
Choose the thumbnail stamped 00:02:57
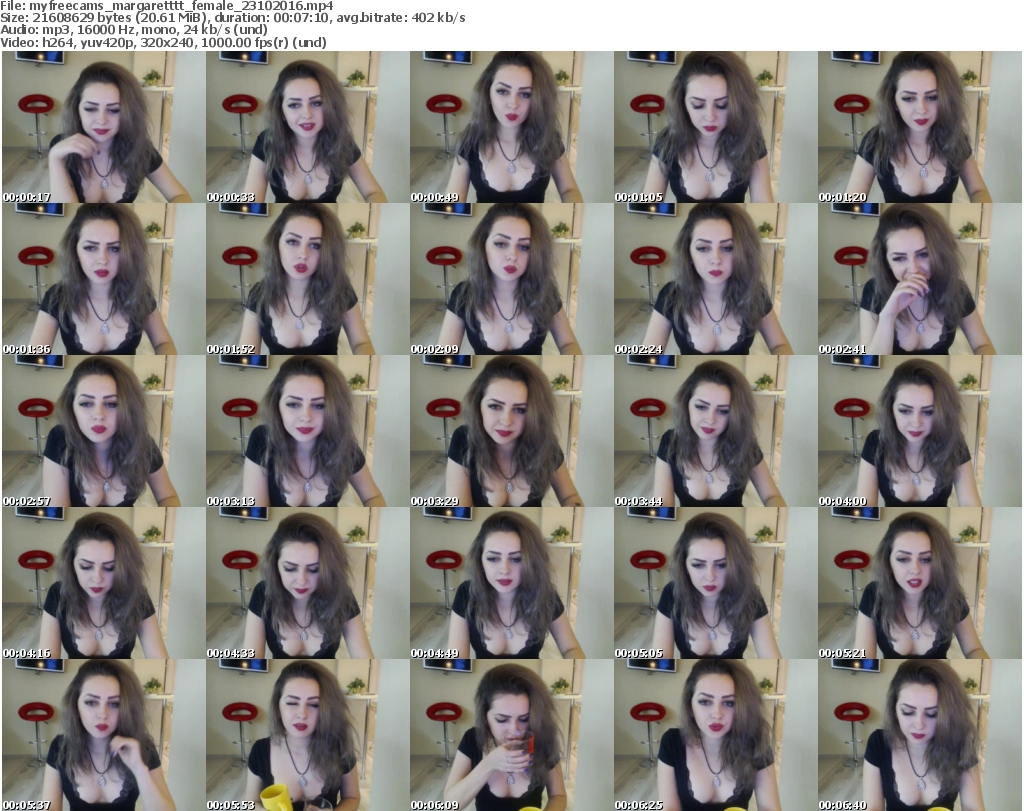[103, 432]
